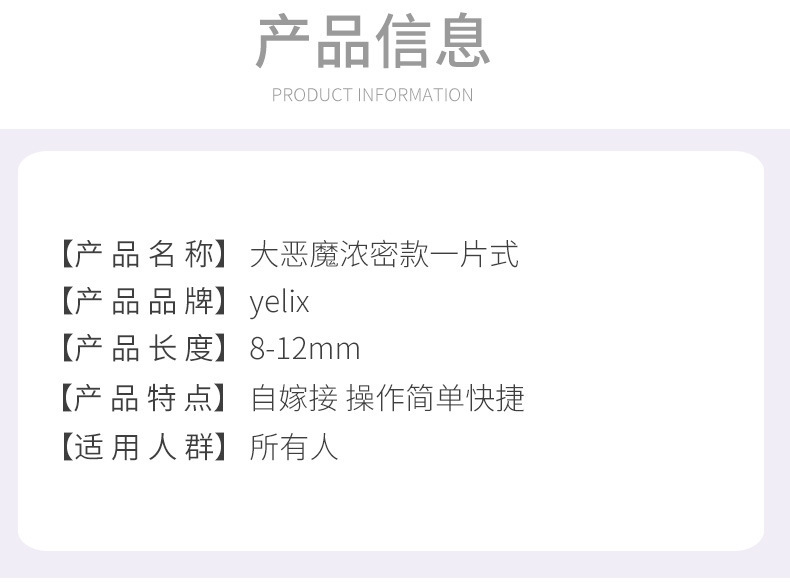The height and width of the screenshot is (586, 790).
Task: Click 产品 in the large heading
Action: point(313,42)
